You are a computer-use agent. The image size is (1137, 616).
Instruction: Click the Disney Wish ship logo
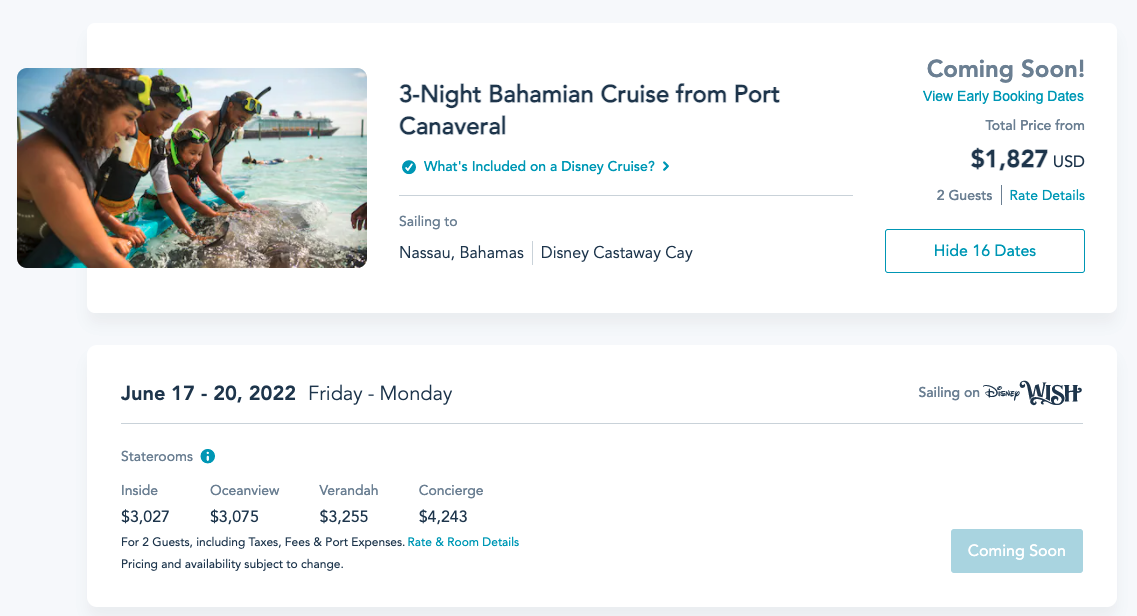pyautogui.click(x=1032, y=393)
